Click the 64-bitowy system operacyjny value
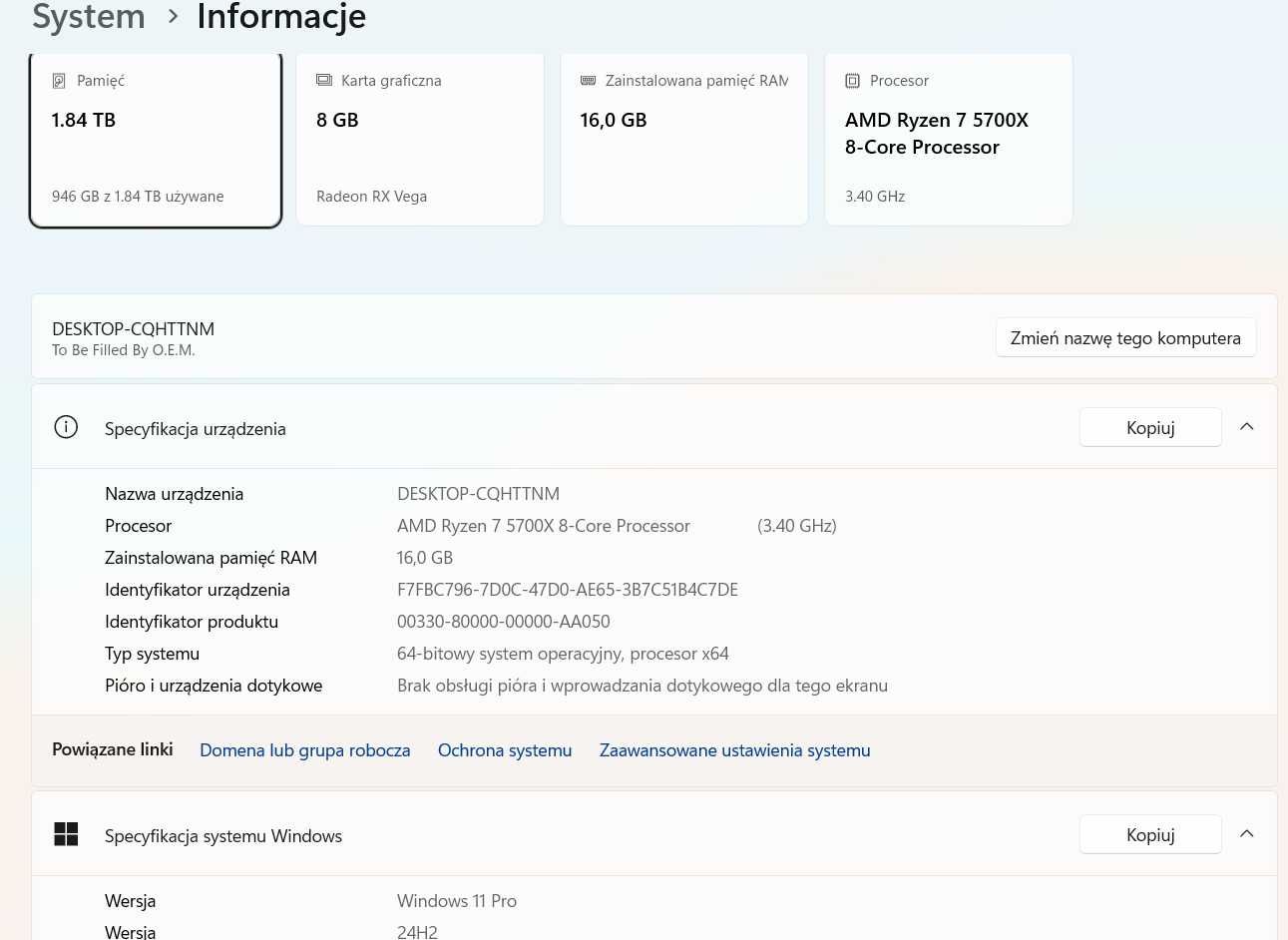1288x940 pixels. [563, 654]
